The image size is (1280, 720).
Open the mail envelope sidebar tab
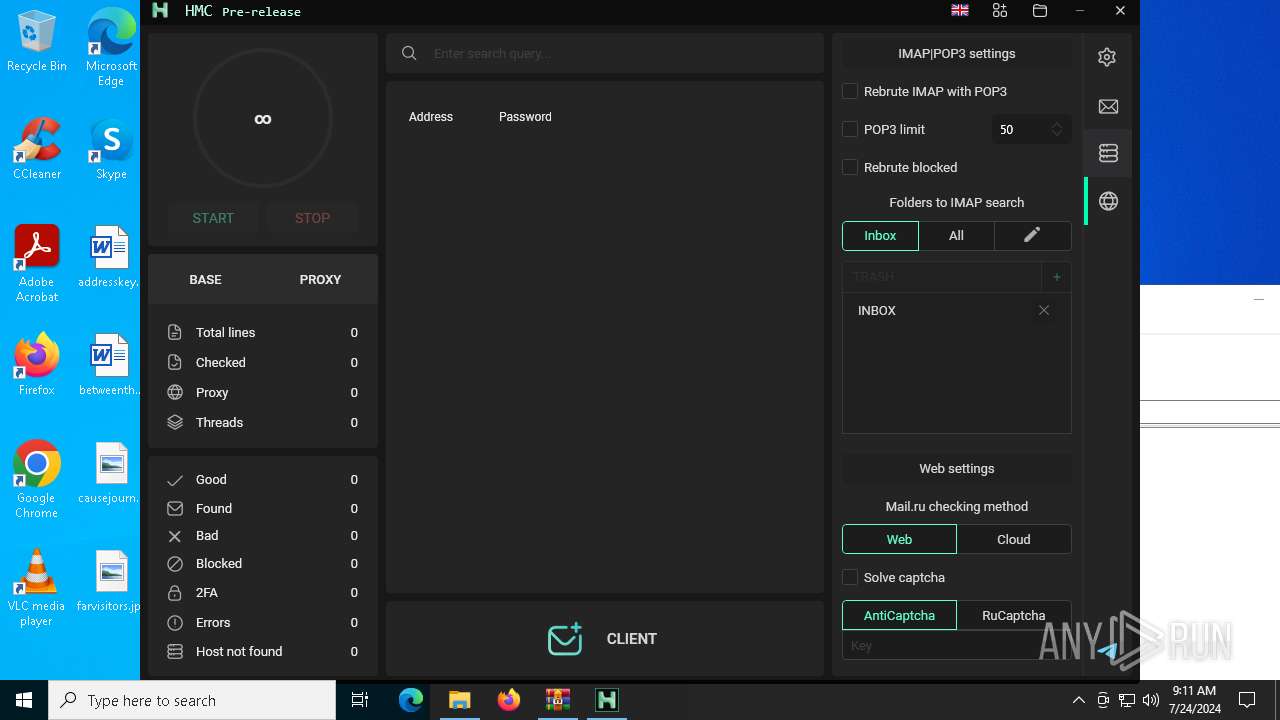(1108, 106)
